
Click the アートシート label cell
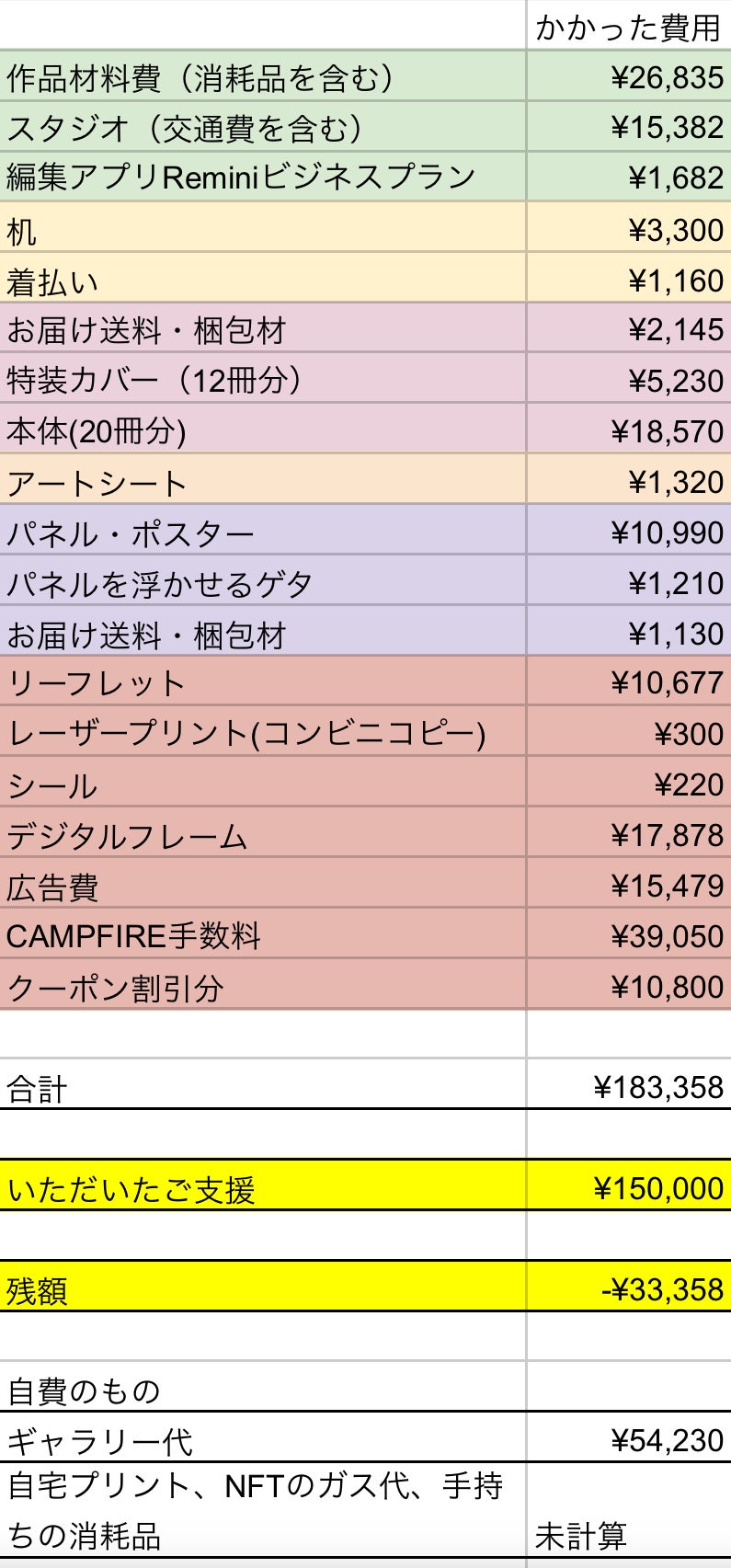(x=262, y=481)
